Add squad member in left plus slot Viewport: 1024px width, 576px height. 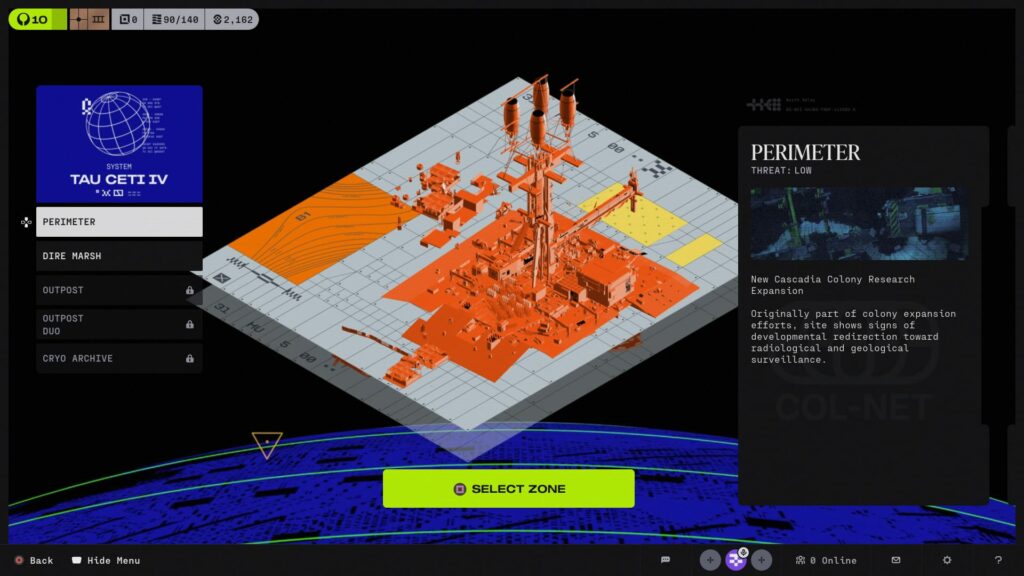(710, 560)
